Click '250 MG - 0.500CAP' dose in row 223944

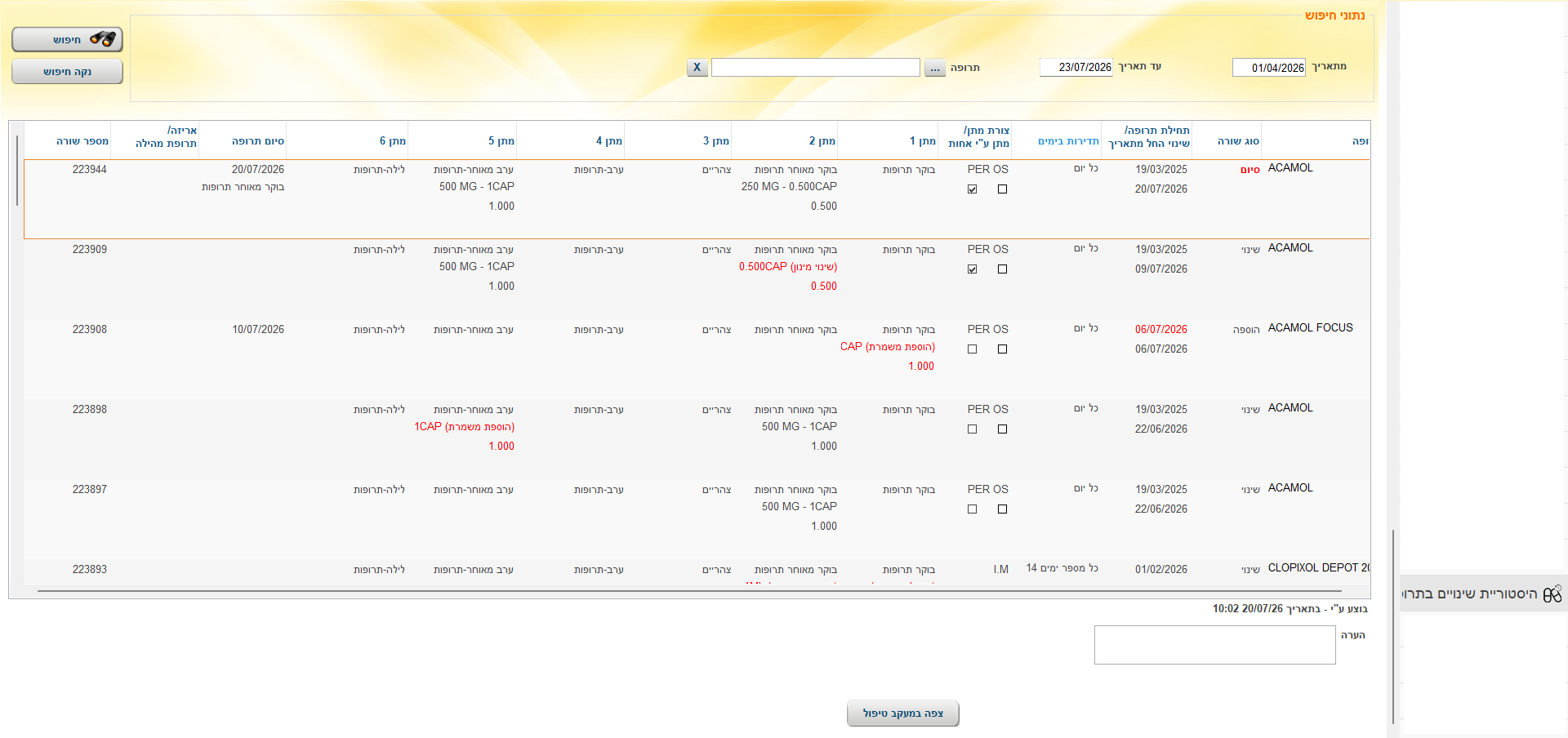[789, 187]
